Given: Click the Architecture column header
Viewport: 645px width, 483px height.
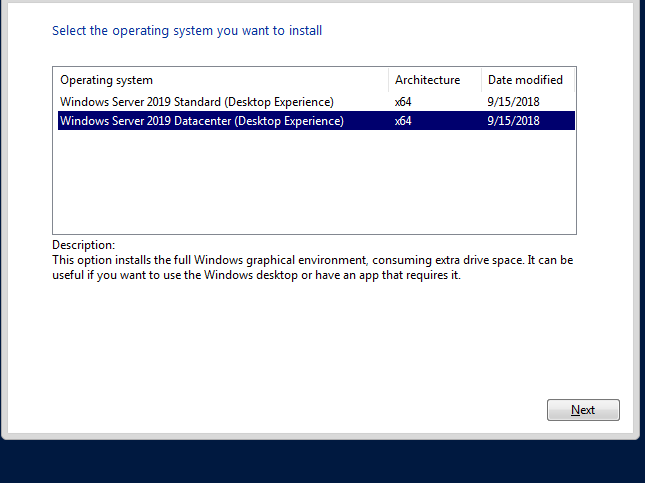Looking at the screenshot, I should [428, 80].
